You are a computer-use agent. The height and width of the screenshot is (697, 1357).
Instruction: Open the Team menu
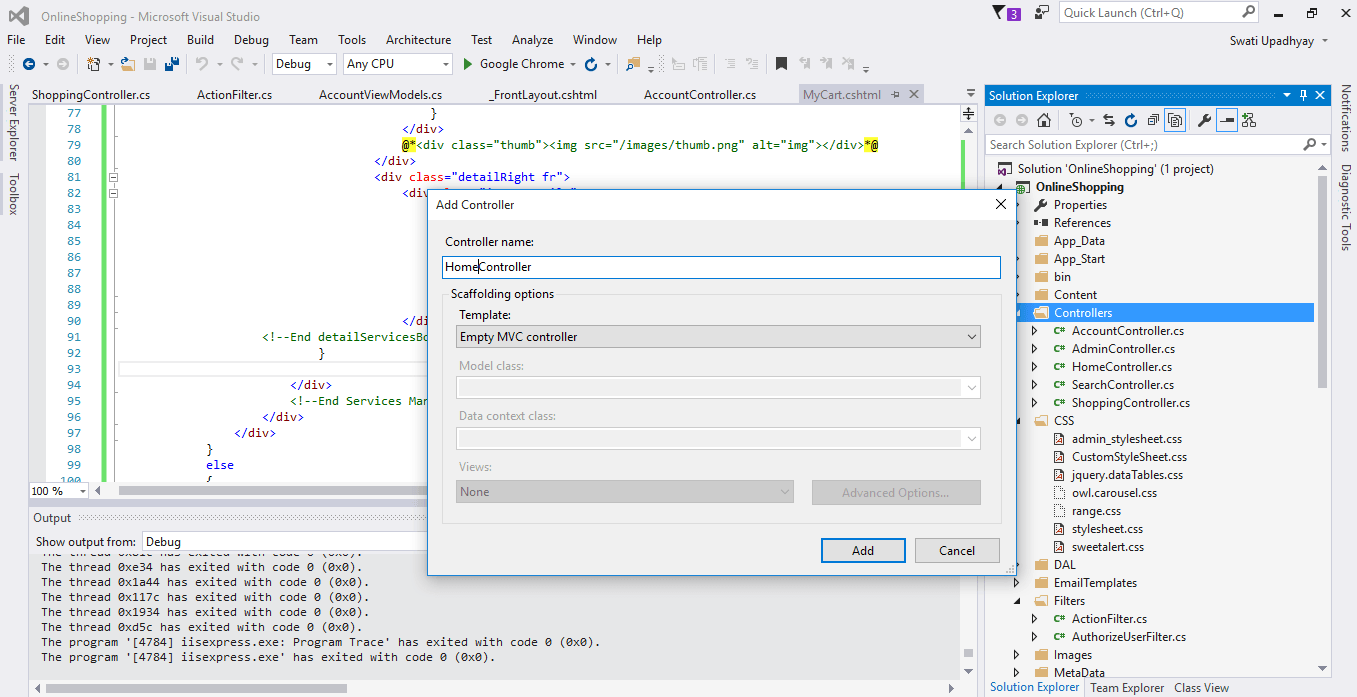303,40
